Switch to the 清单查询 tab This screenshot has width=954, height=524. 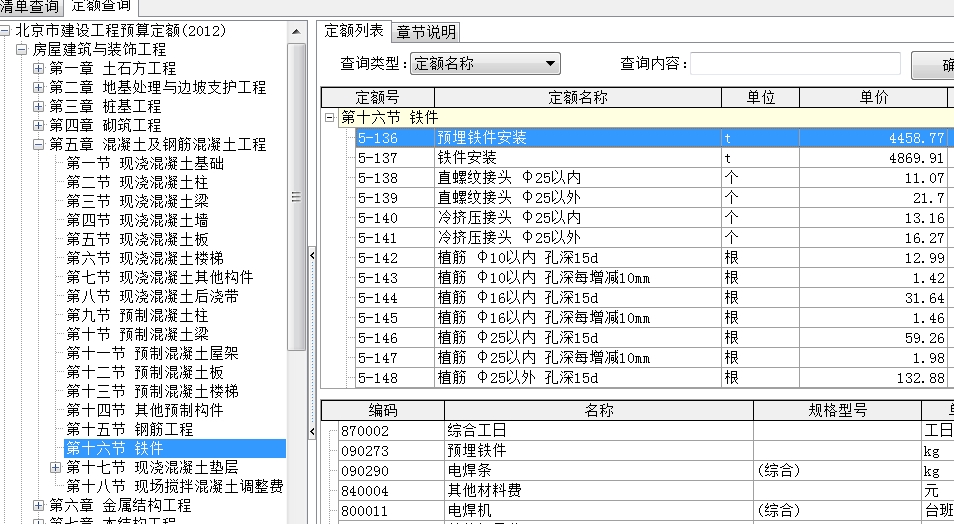30,7
